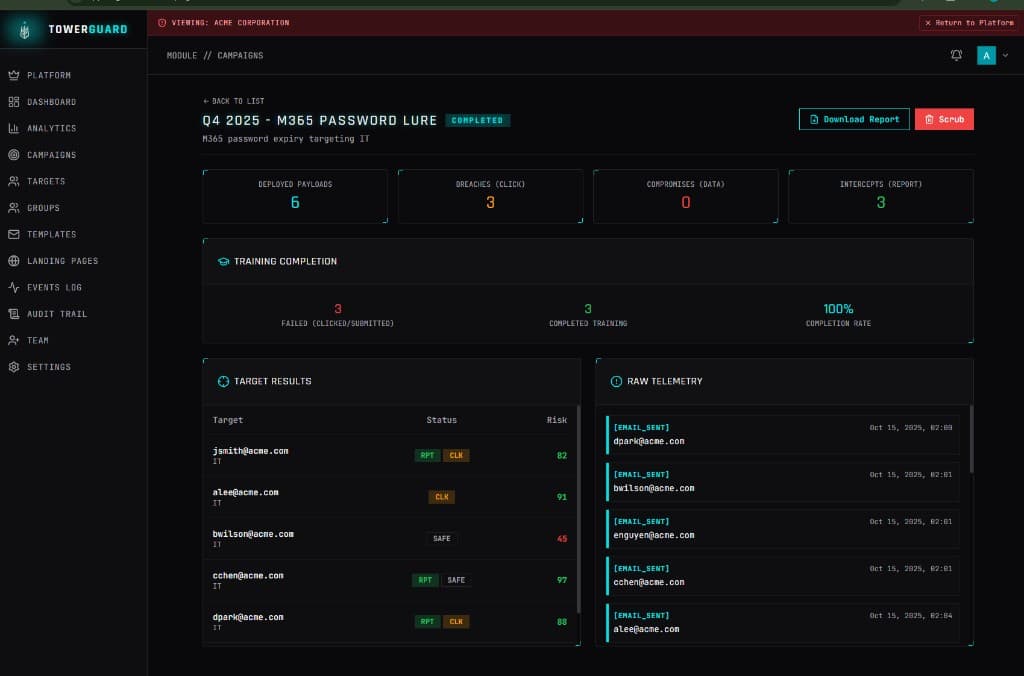The width and height of the screenshot is (1024, 676).
Task: Click the Download Report button
Action: click(x=853, y=119)
